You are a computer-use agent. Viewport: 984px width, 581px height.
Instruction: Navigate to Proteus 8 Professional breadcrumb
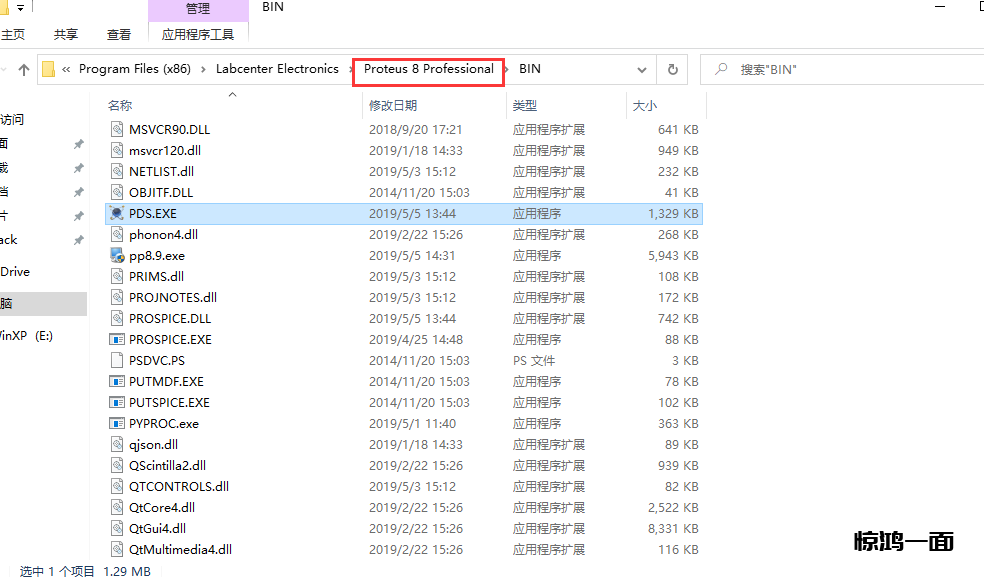(428, 69)
